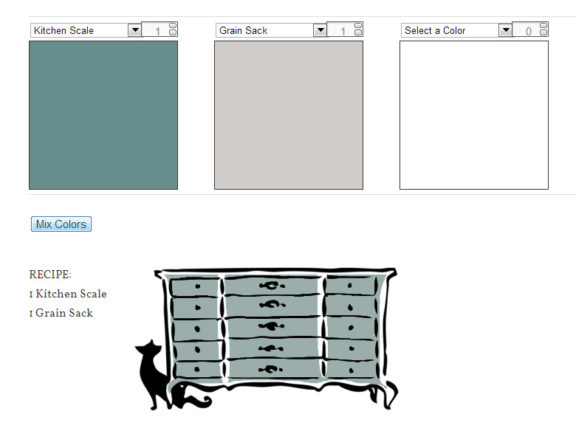This screenshot has height=434, width=576.
Task: Click the empty white third color swatch
Action: (x=474, y=115)
